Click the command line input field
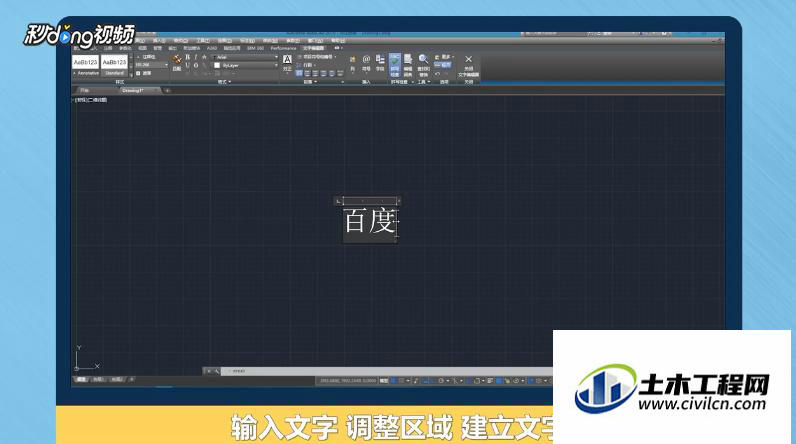Image resolution: width=796 pixels, height=444 pixels. 388,371
